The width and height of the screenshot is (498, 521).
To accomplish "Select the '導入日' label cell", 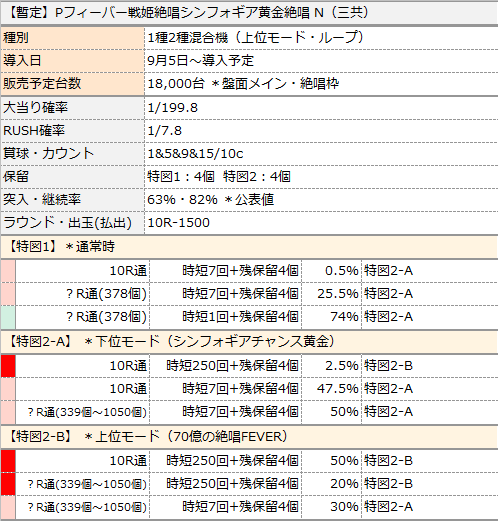I will (73, 61).
